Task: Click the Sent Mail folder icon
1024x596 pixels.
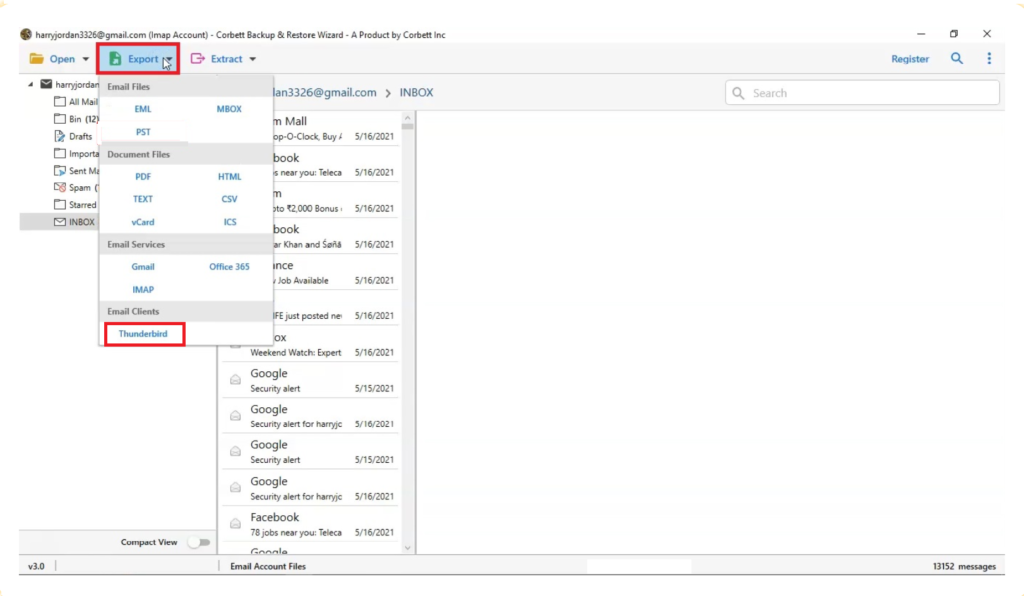Action: [59, 170]
